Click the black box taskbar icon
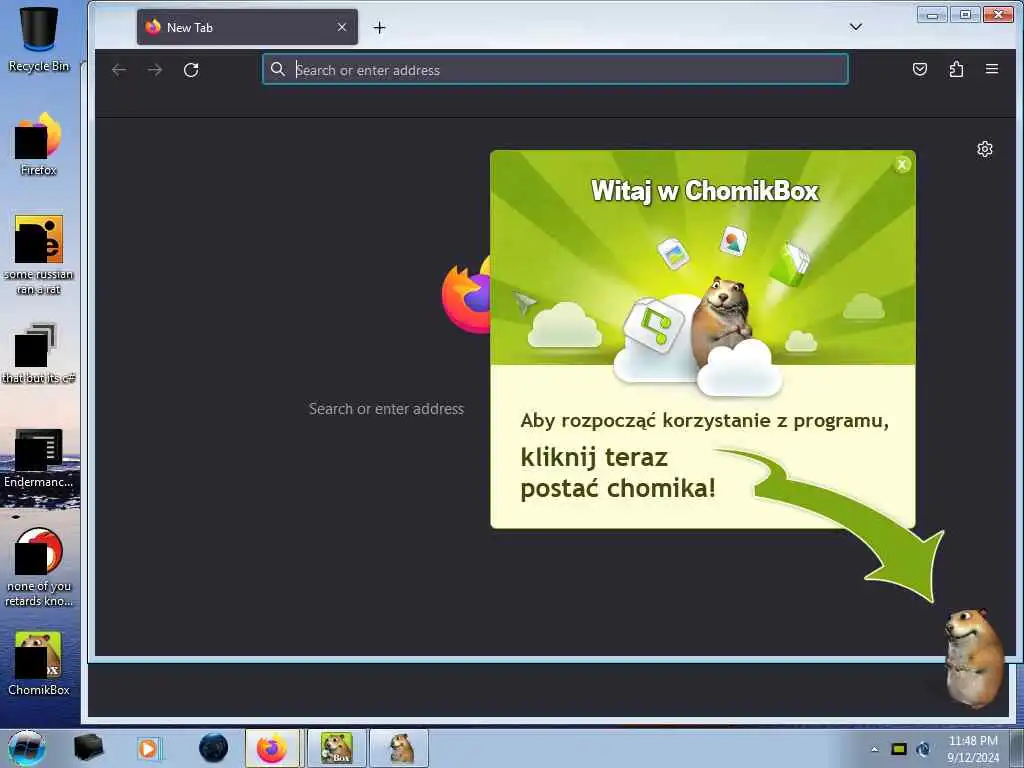Image resolution: width=1024 pixels, height=768 pixels. click(88, 748)
